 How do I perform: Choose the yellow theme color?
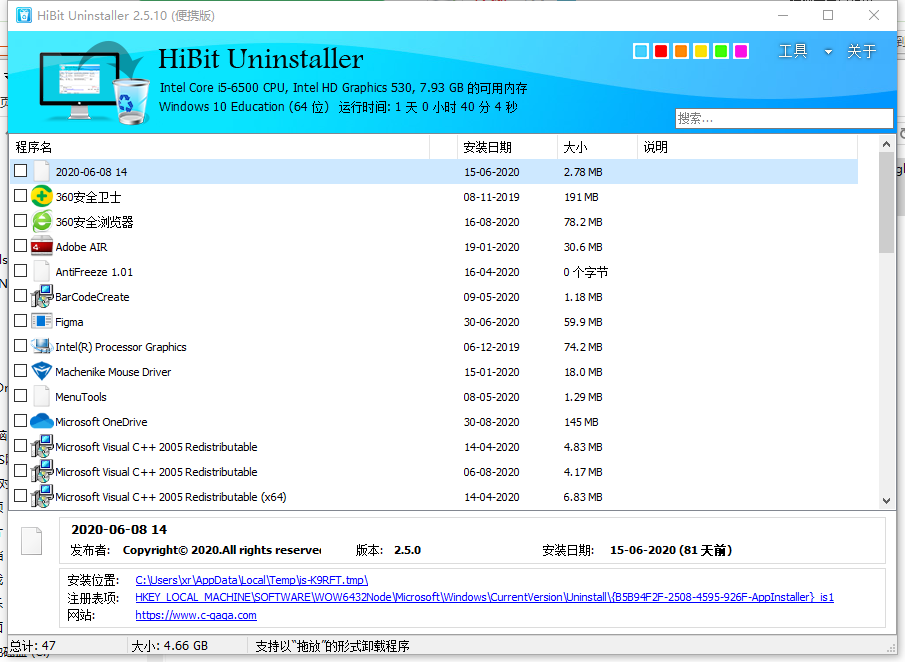click(x=701, y=51)
